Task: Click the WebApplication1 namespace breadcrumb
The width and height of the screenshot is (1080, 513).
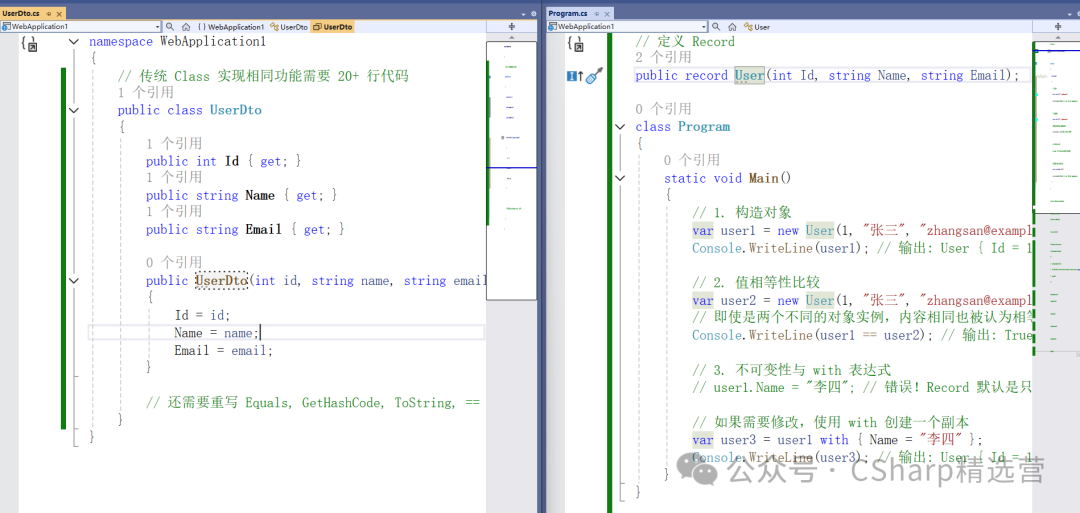Action: (231, 27)
